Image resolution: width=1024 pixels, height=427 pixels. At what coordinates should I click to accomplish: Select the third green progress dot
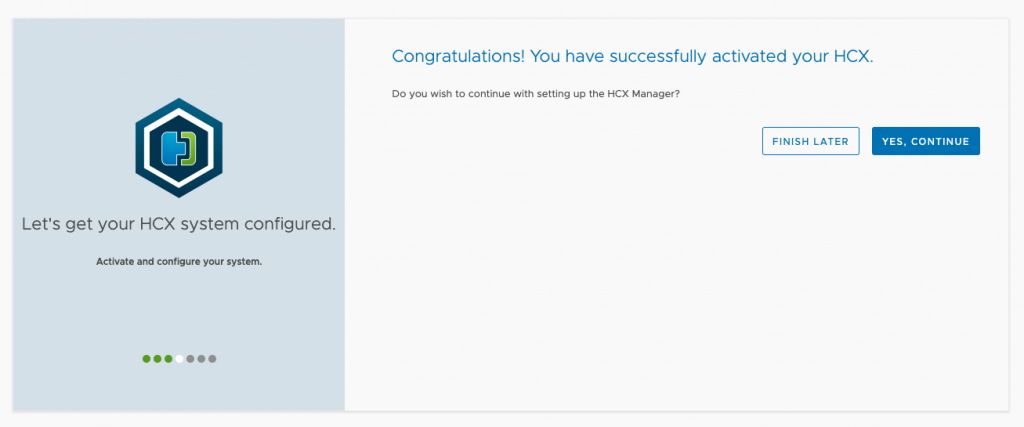[168, 358]
